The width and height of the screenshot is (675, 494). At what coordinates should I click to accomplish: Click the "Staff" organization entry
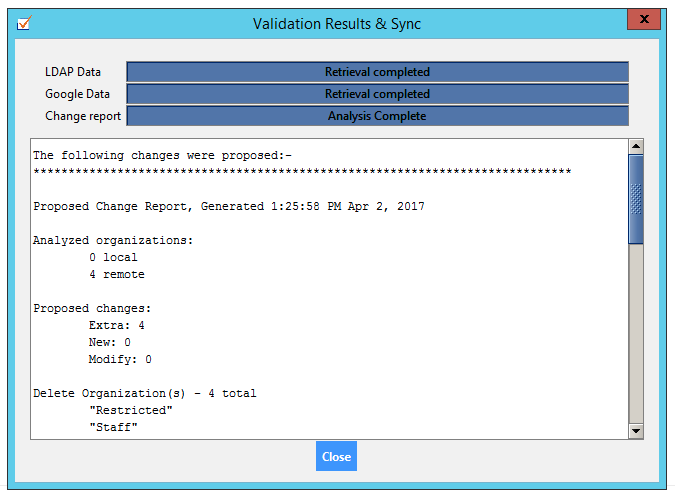click(113, 427)
